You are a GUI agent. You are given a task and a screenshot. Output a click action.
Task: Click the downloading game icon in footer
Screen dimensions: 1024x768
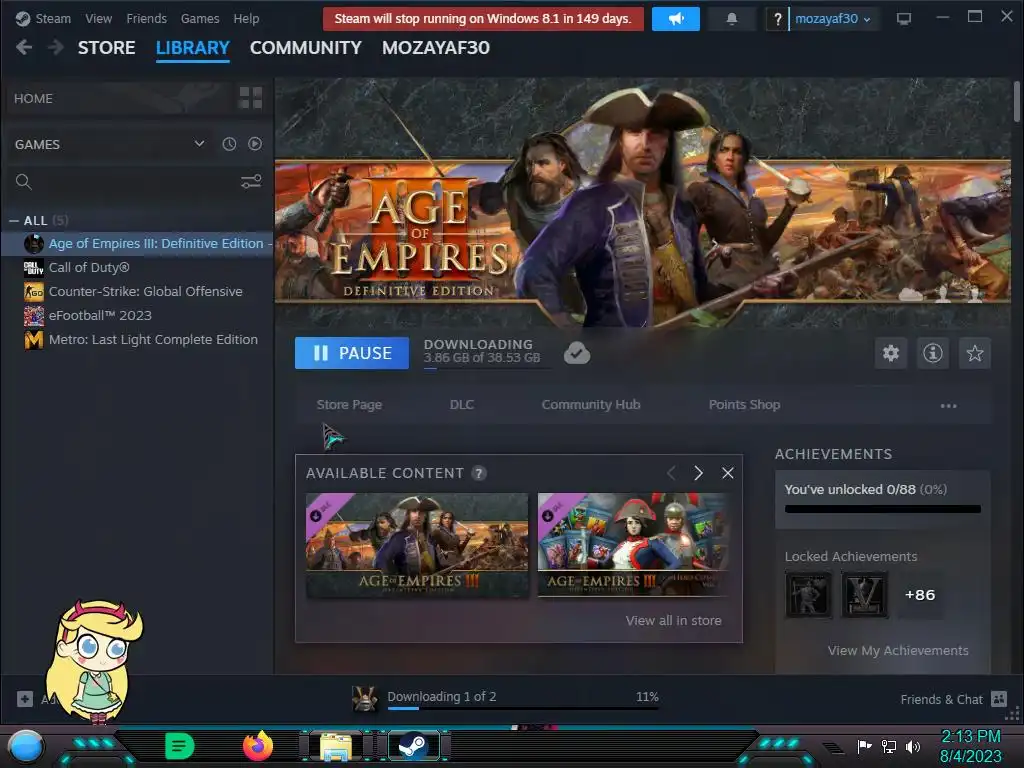click(x=364, y=699)
